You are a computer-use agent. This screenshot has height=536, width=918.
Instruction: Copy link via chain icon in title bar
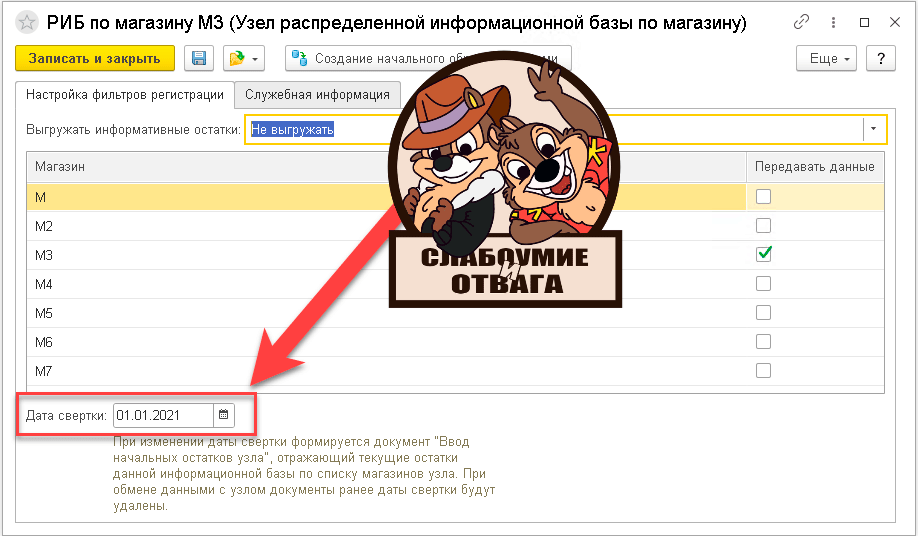[801, 22]
